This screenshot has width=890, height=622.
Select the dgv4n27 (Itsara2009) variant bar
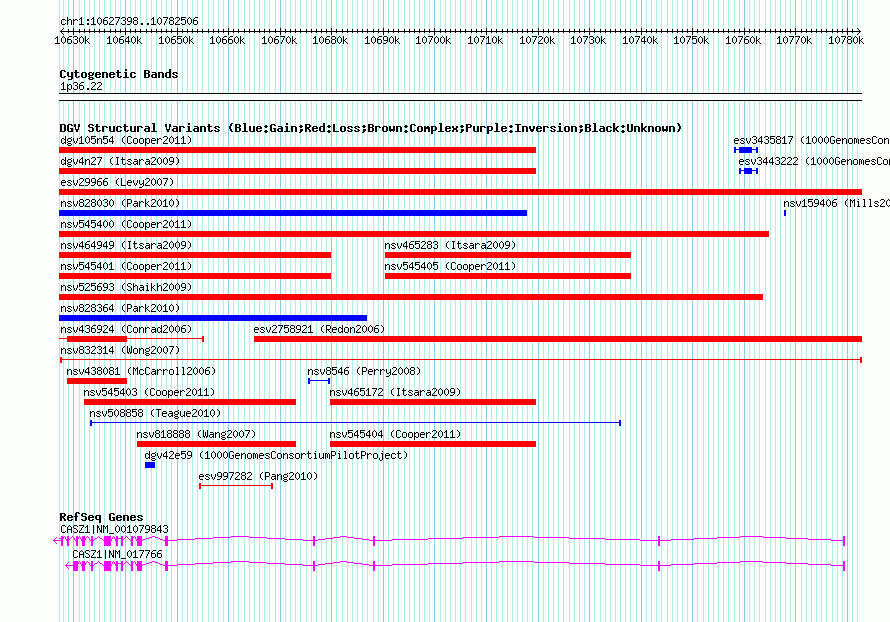click(x=297, y=171)
